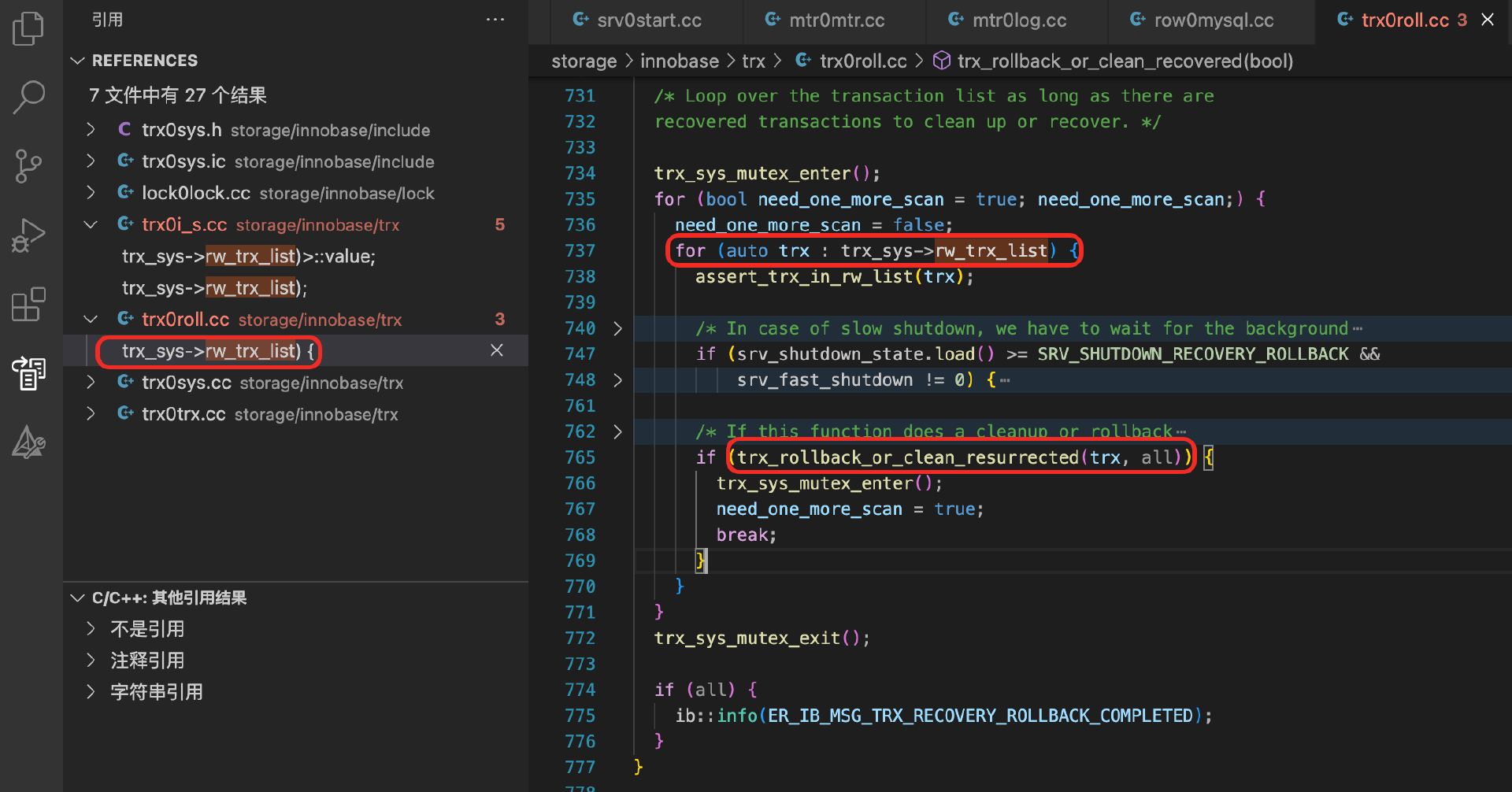Switch to the row0mysql.cc tab
This screenshot has width=1512, height=792.
tap(1213, 20)
